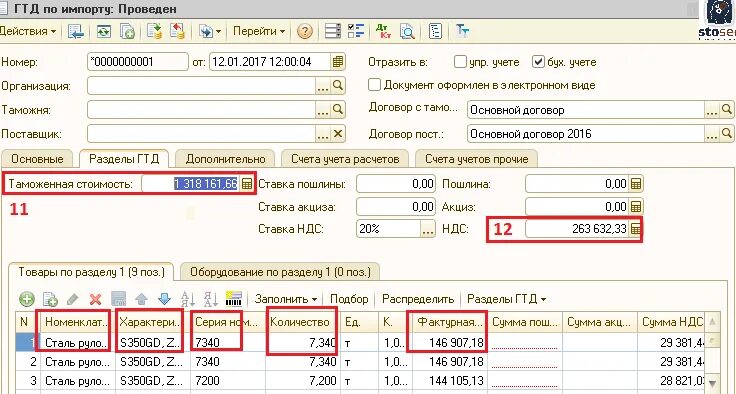Click the Организация input field
Viewport: 736px width, 394px height.
(201, 85)
